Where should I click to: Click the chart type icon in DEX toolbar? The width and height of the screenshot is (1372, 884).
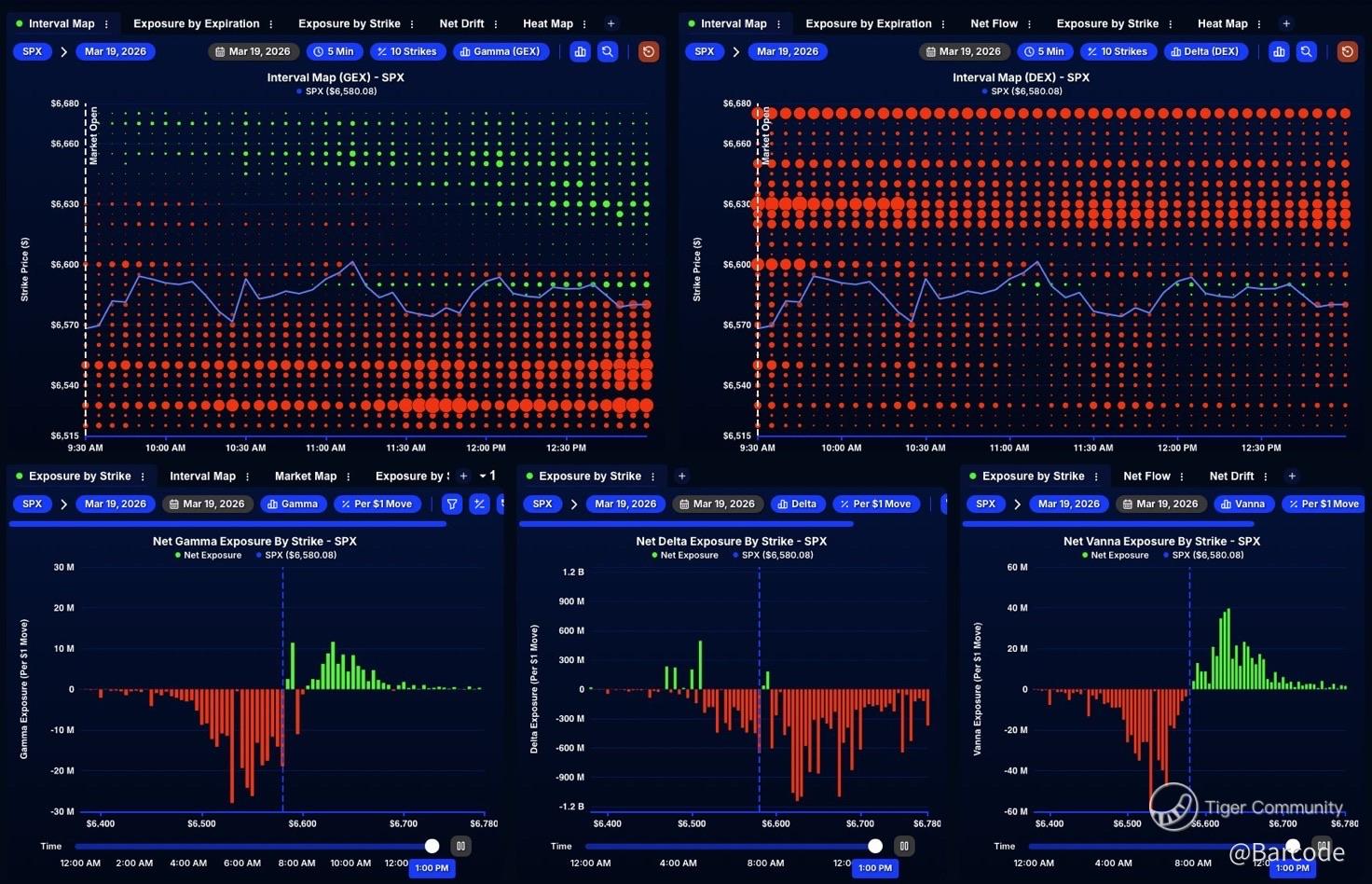[x=1279, y=51]
